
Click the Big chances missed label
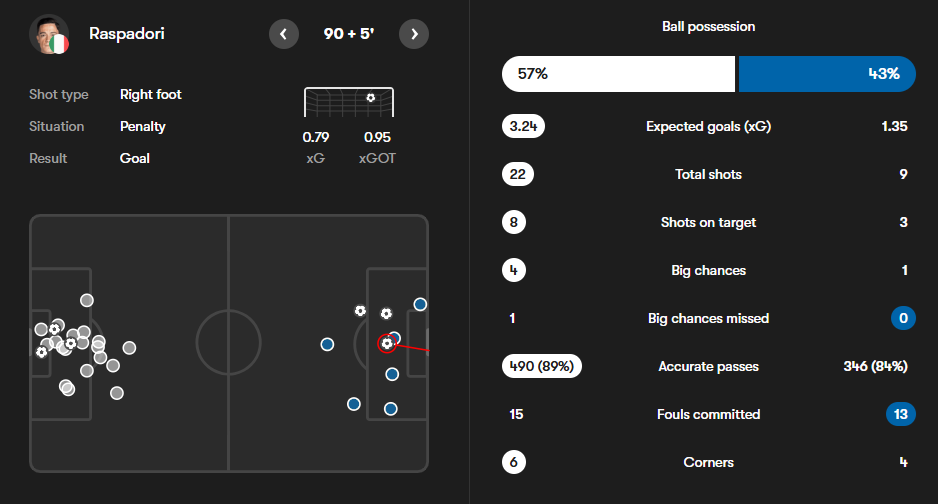pos(708,318)
